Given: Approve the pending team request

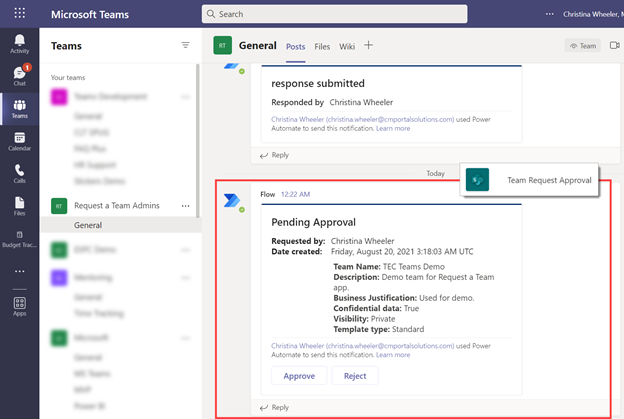Looking at the screenshot, I should (299, 376).
